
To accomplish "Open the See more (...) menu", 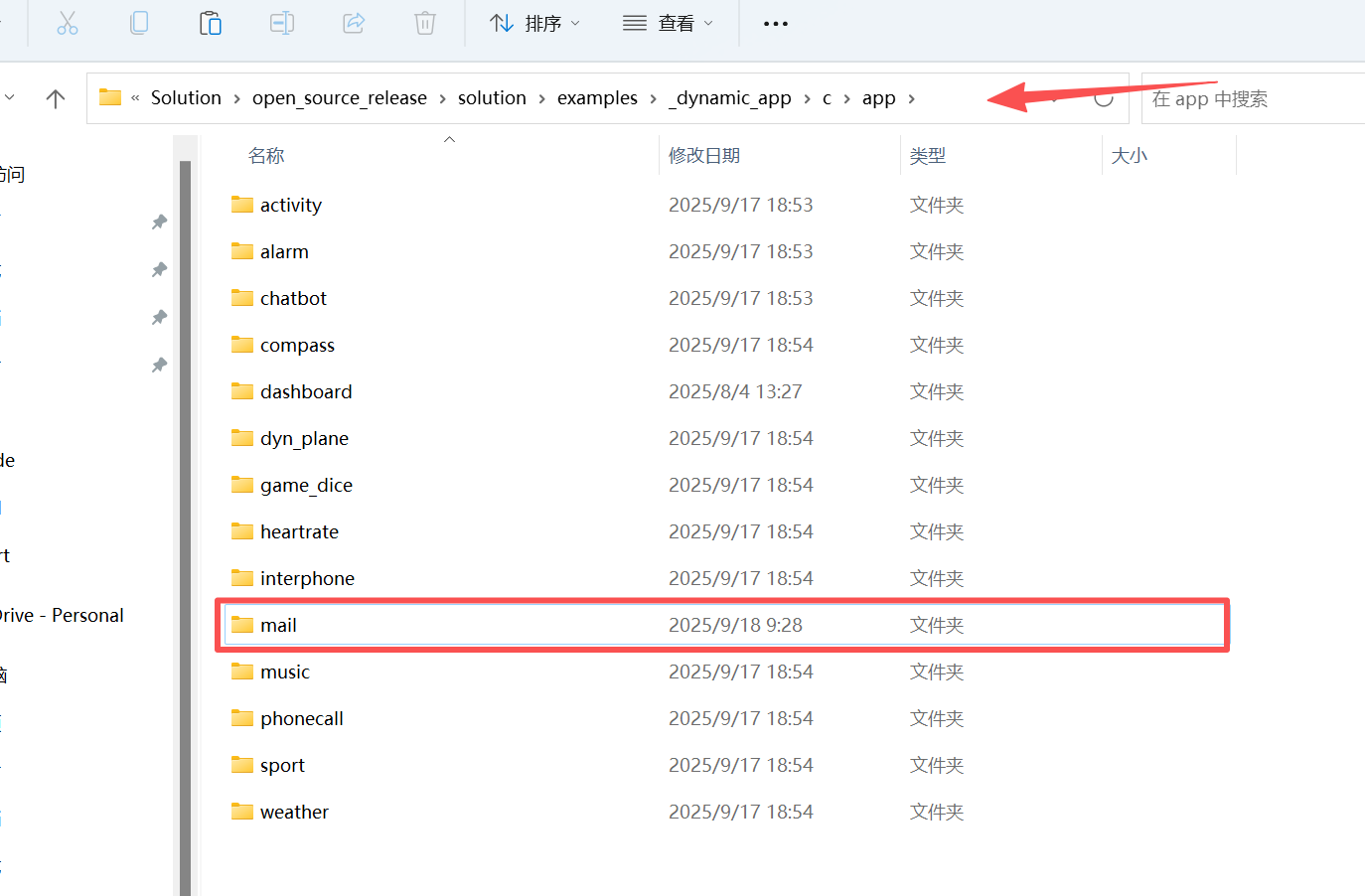I will click(x=775, y=23).
